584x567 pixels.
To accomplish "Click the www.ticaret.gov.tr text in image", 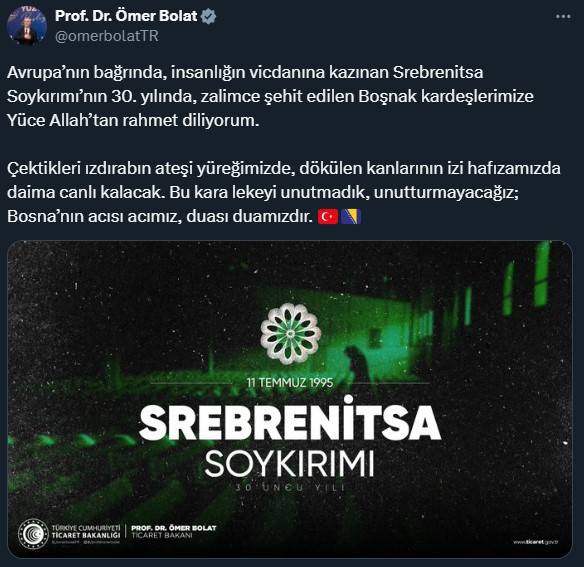I will coord(535,542).
